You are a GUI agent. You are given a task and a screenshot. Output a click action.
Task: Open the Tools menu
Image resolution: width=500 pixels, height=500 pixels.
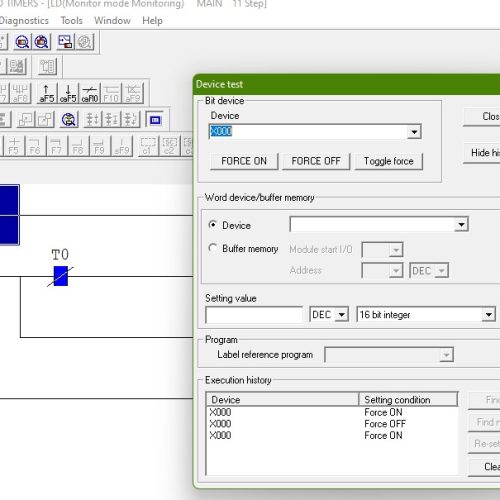pyautogui.click(x=71, y=21)
